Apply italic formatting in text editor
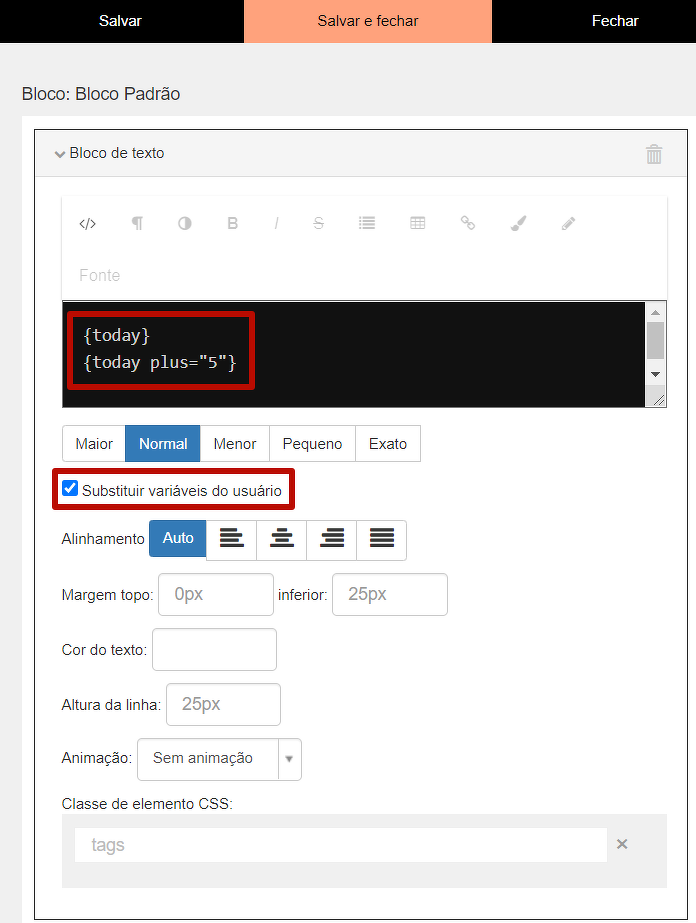 point(276,224)
